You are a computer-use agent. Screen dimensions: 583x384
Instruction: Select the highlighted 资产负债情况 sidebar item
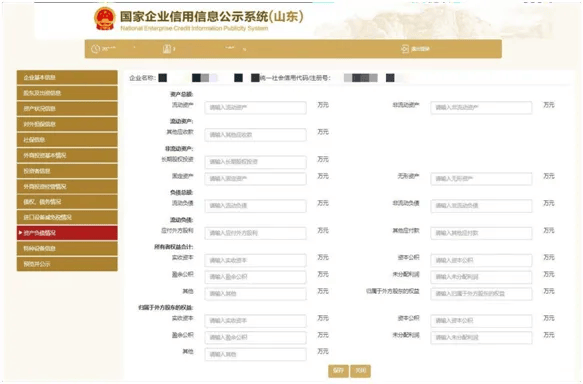67,233
